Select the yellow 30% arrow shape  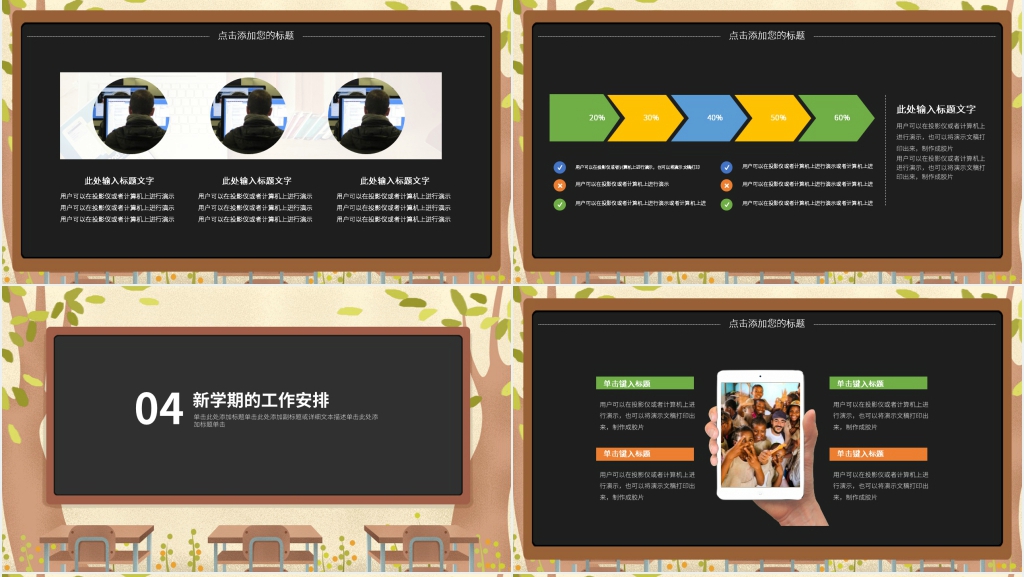648,118
